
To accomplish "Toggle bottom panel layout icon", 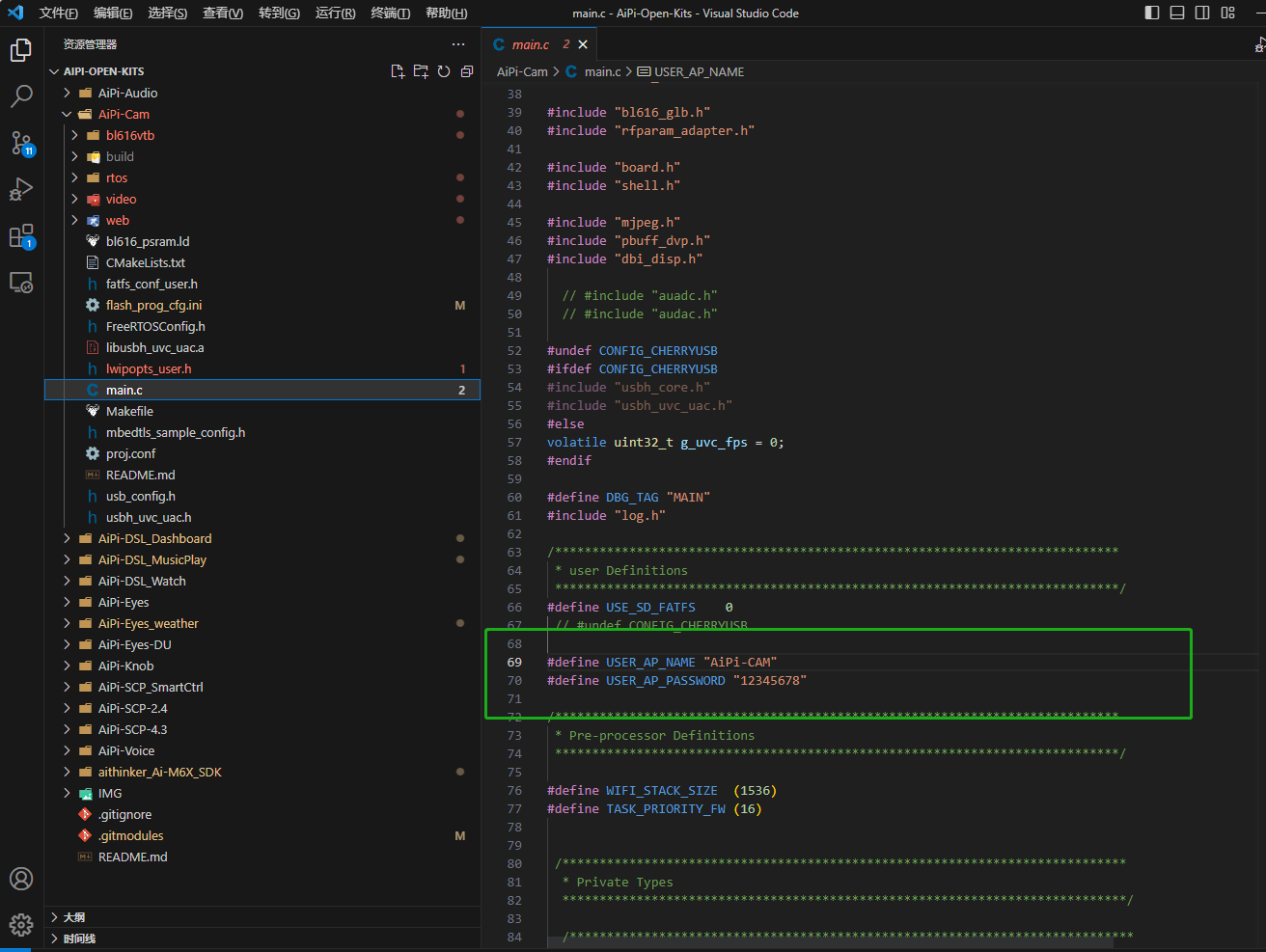I will [1177, 13].
